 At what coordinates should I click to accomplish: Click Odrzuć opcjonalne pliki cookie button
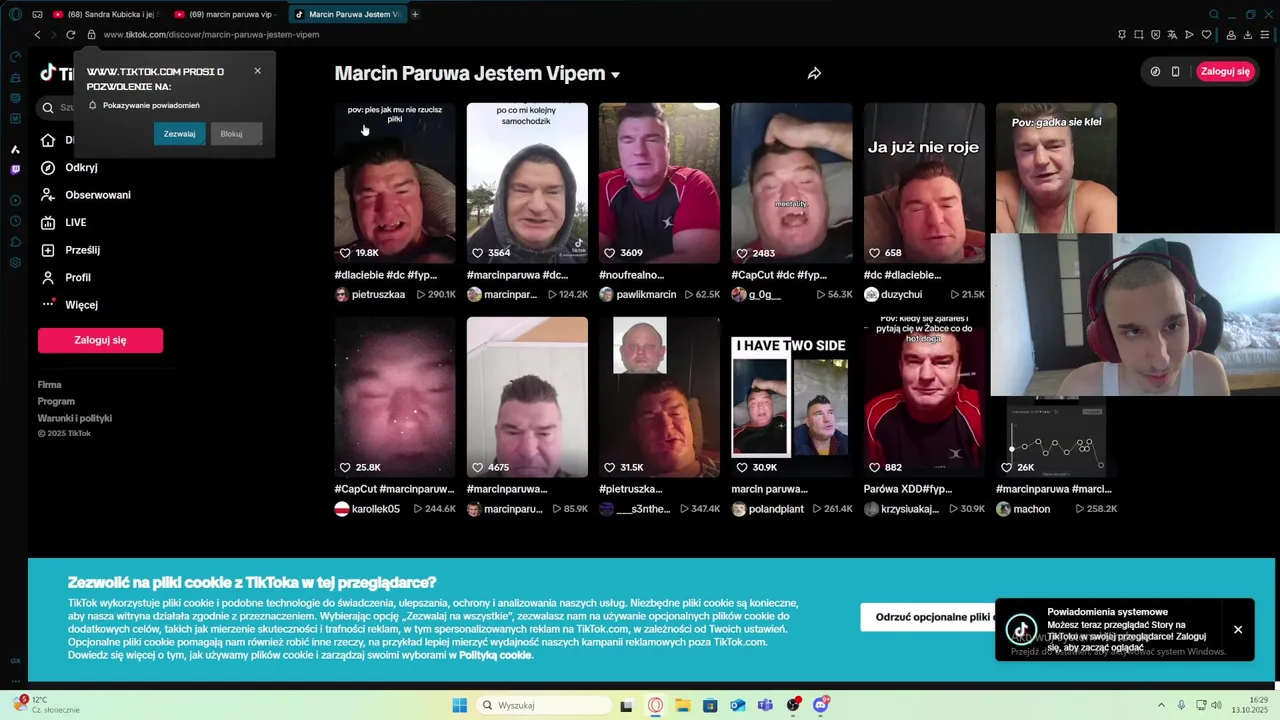click(930, 617)
